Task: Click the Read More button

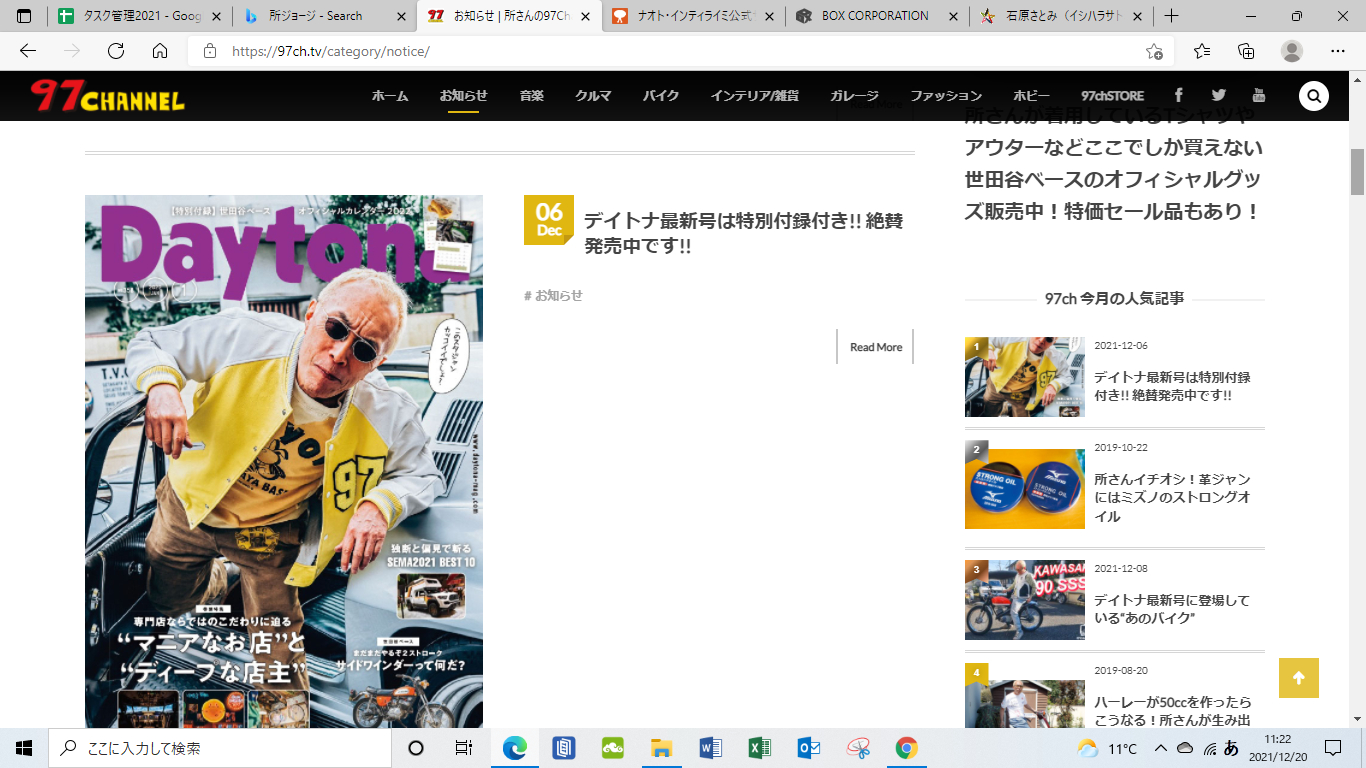Action: (875, 347)
